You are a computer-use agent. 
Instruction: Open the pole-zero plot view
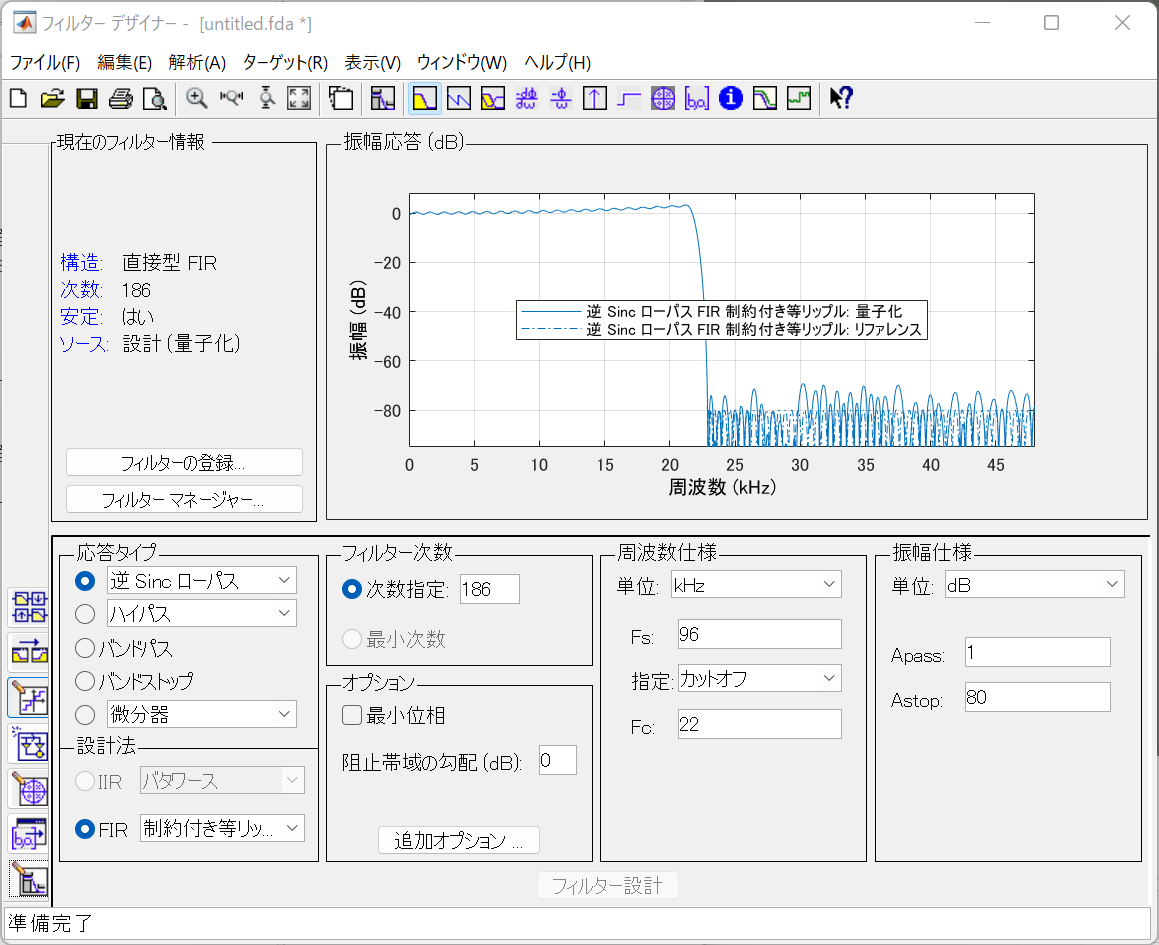click(663, 98)
